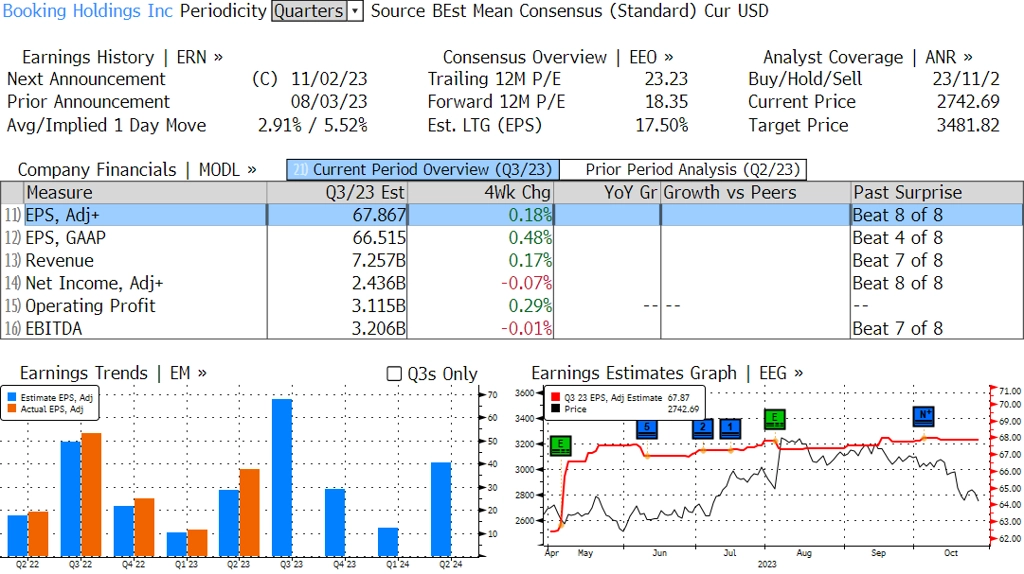Click the Forward 12M P/E value 18.35
Image resolution: width=1024 pixels, height=574 pixels.
pyautogui.click(x=666, y=102)
